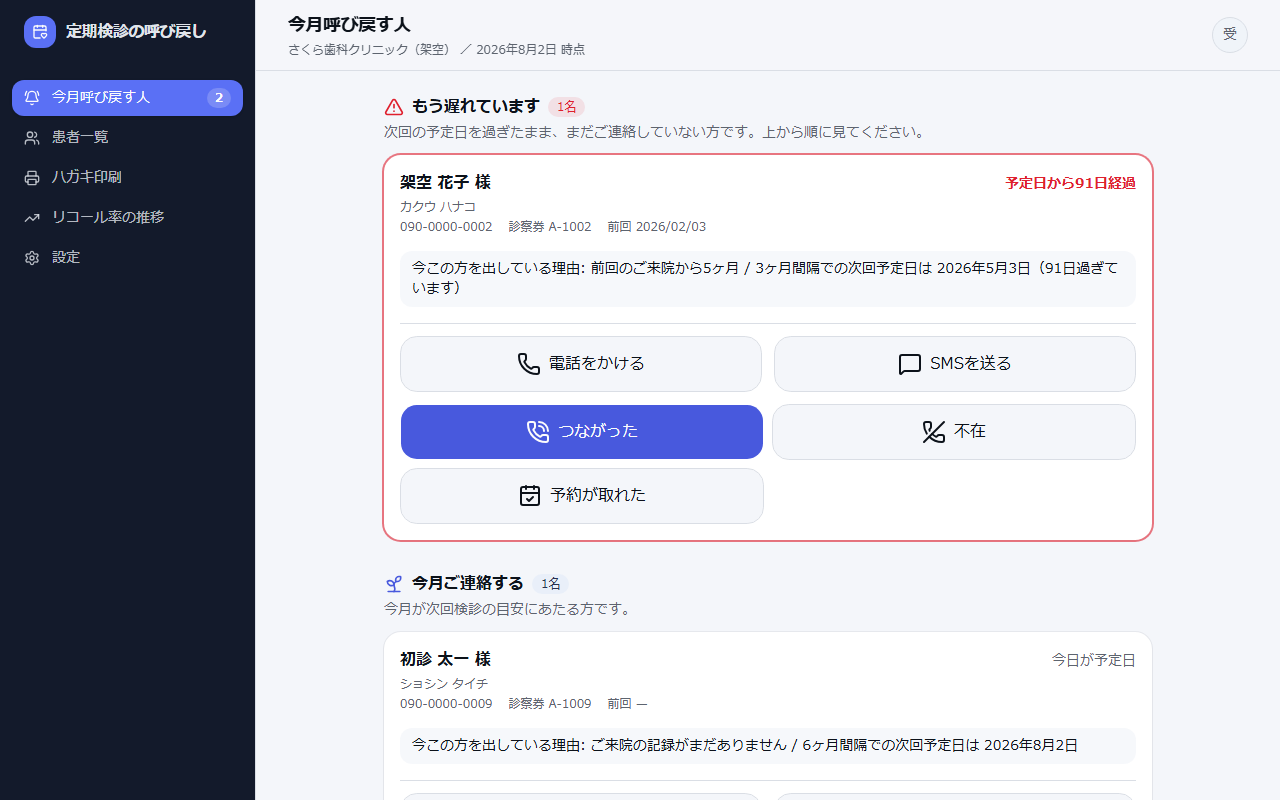
Task: Click the patient name 架空 花子 様
Action: (x=445, y=183)
